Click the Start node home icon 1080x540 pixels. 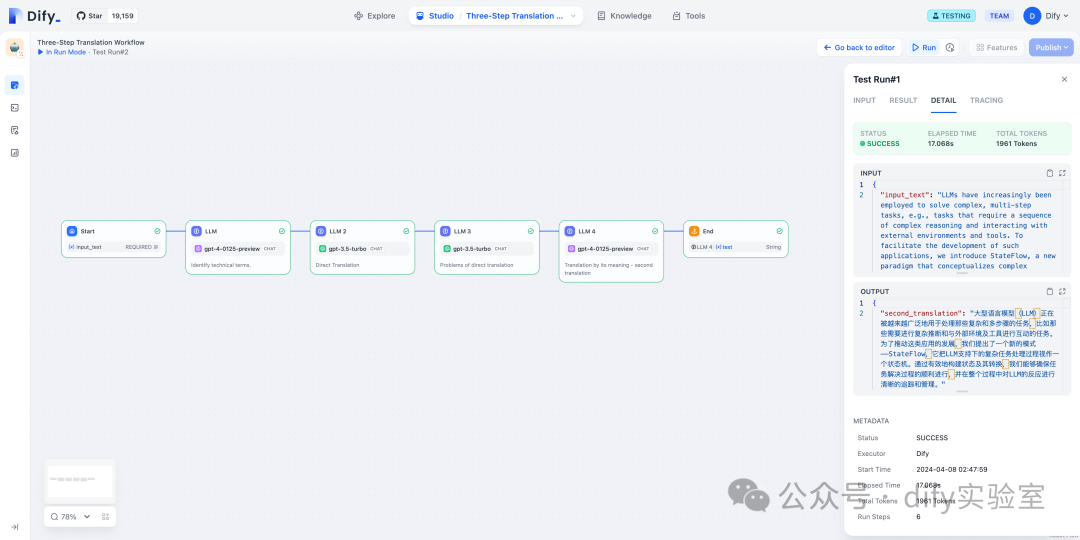(72, 231)
